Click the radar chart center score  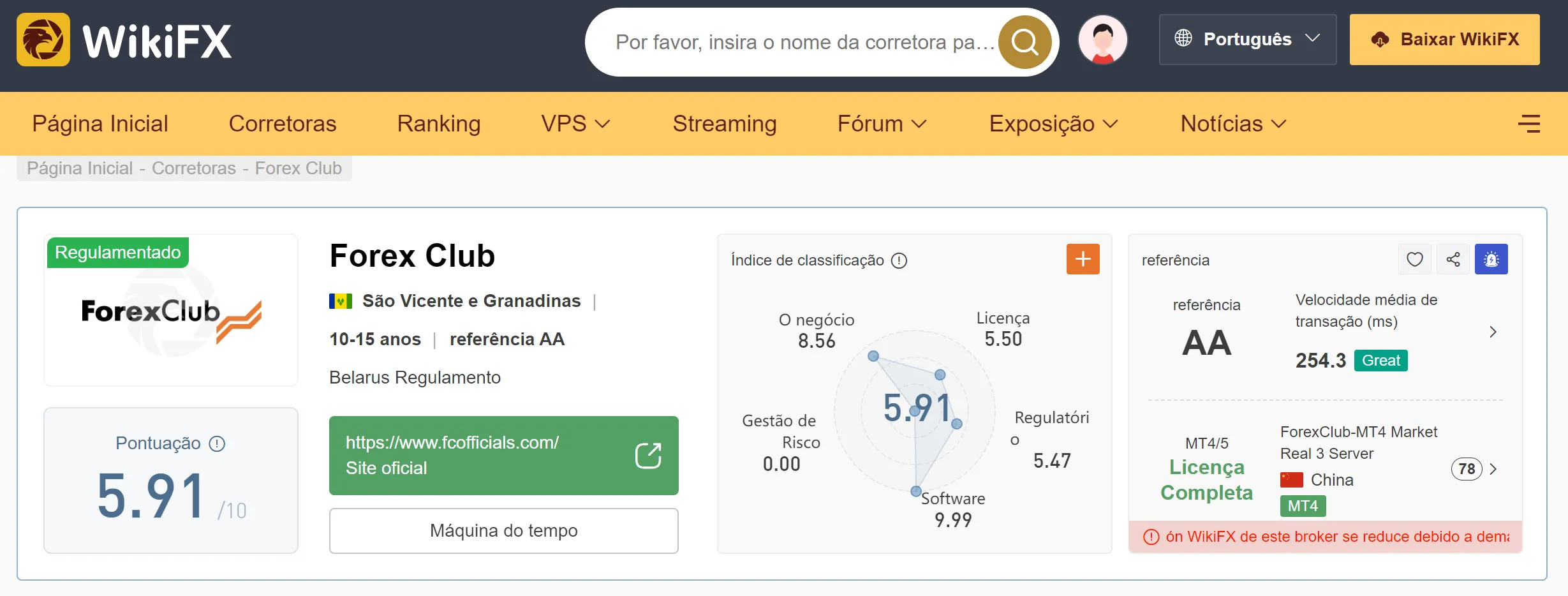(x=917, y=408)
